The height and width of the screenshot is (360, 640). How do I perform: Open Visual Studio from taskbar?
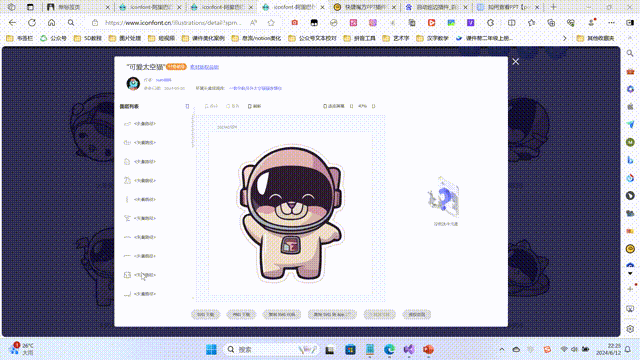click(409, 349)
